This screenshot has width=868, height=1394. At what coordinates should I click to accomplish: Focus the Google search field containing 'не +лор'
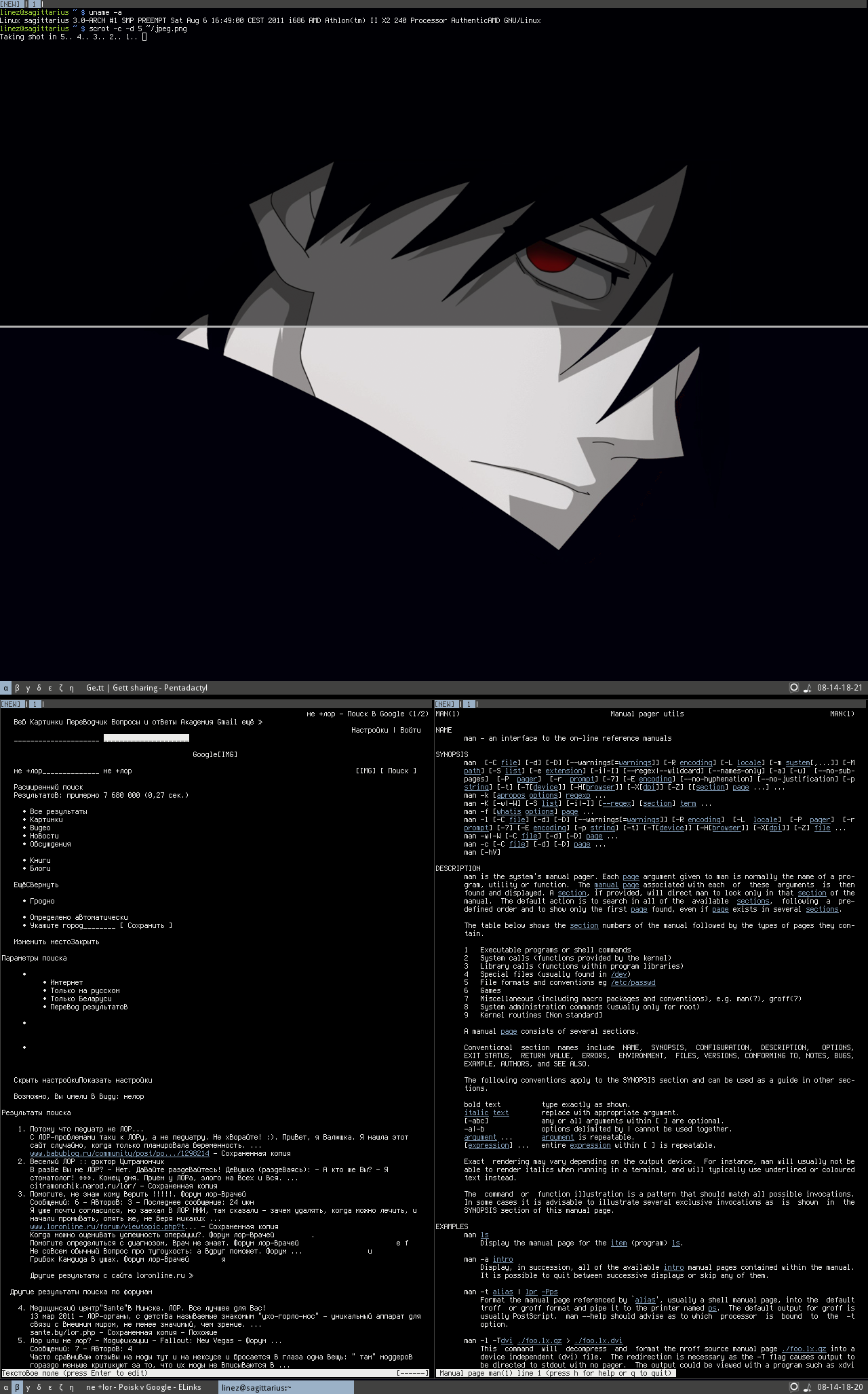pyautogui.click(x=56, y=771)
